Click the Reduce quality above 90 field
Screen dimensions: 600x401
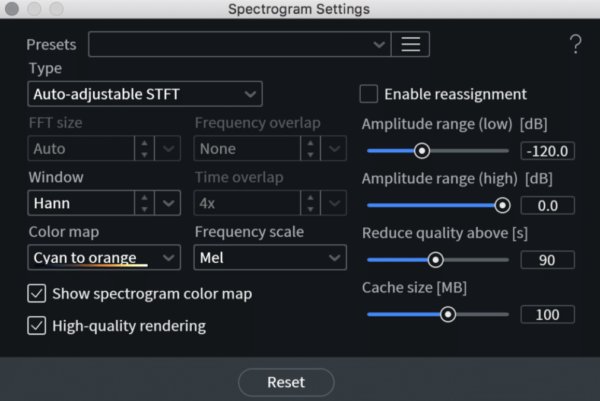pos(547,260)
